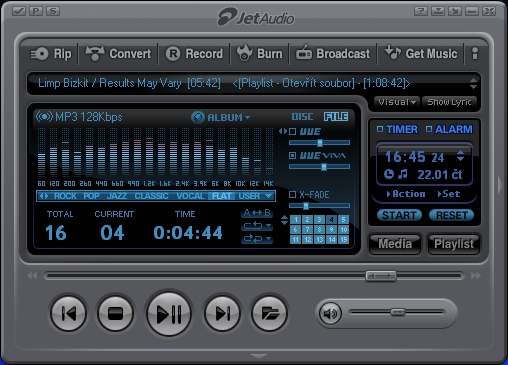Open help with the question mark button
The image size is (508, 365).
[421, 11]
